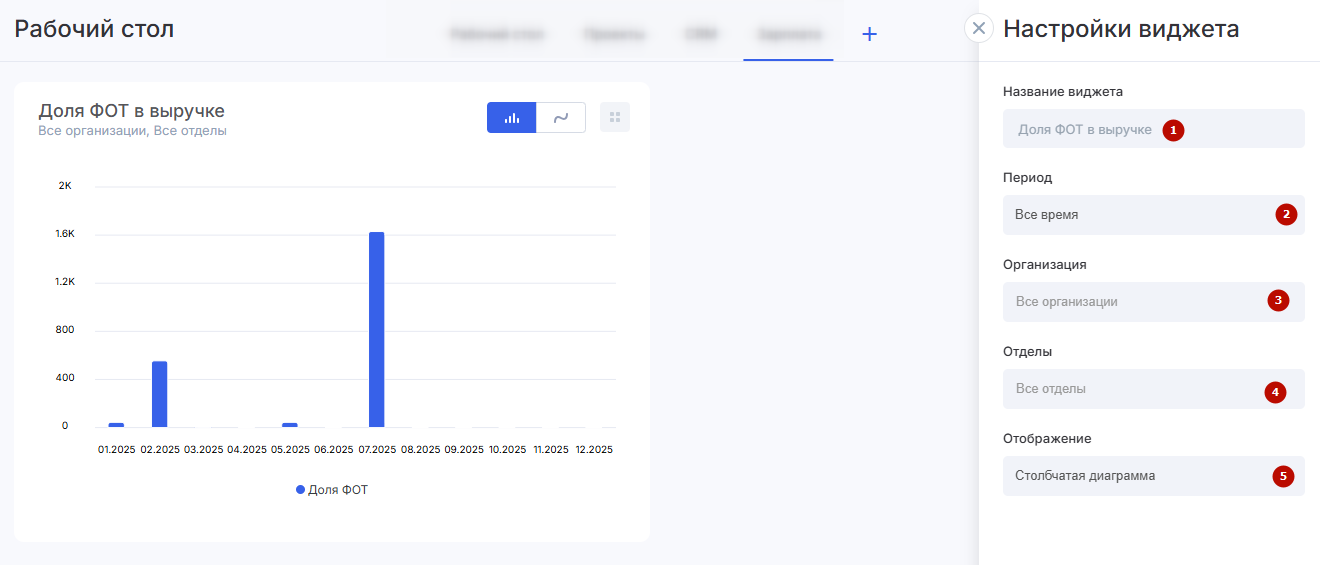The width and height of the screenshot is (1320, 565).
Task: Click the tallest bar for 07.2025
Action: 376,330
